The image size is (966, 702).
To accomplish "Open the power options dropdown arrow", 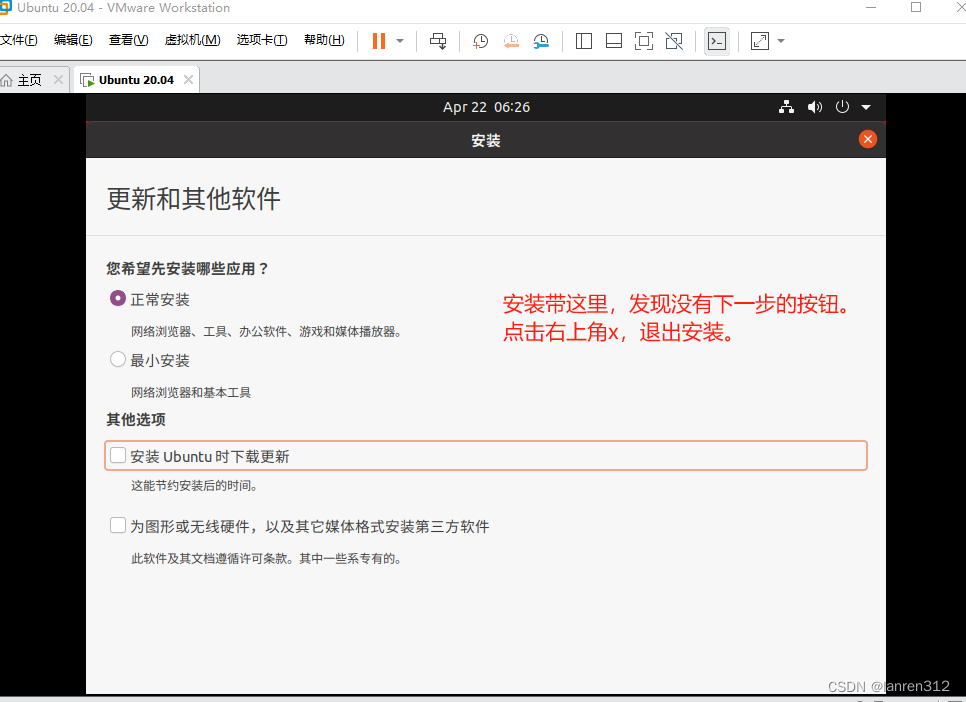I will (x=400, y=41).
